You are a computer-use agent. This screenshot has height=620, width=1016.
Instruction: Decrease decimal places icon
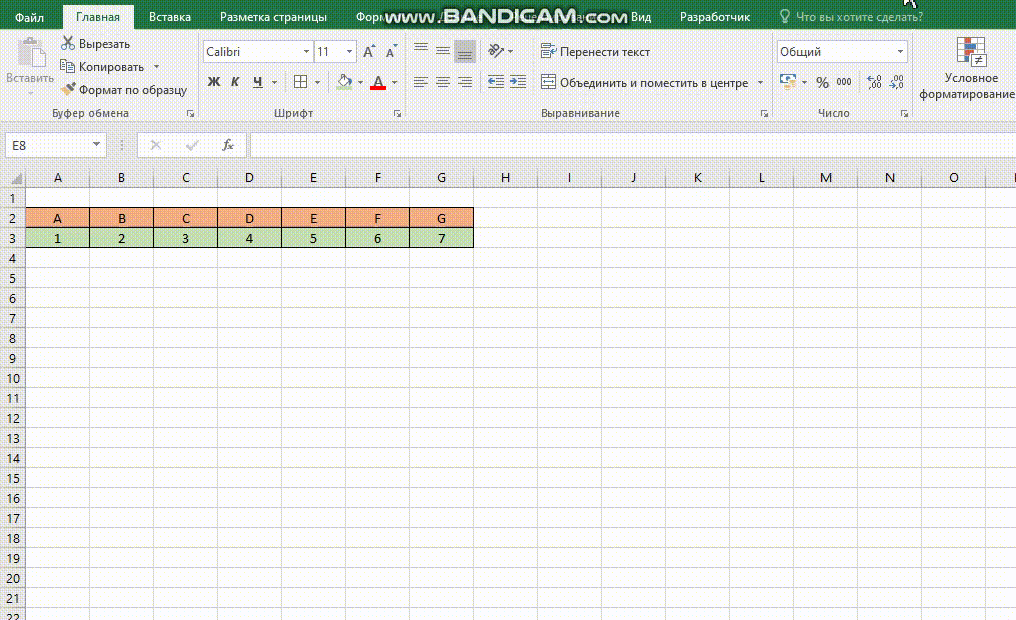[x=896, y=82]
